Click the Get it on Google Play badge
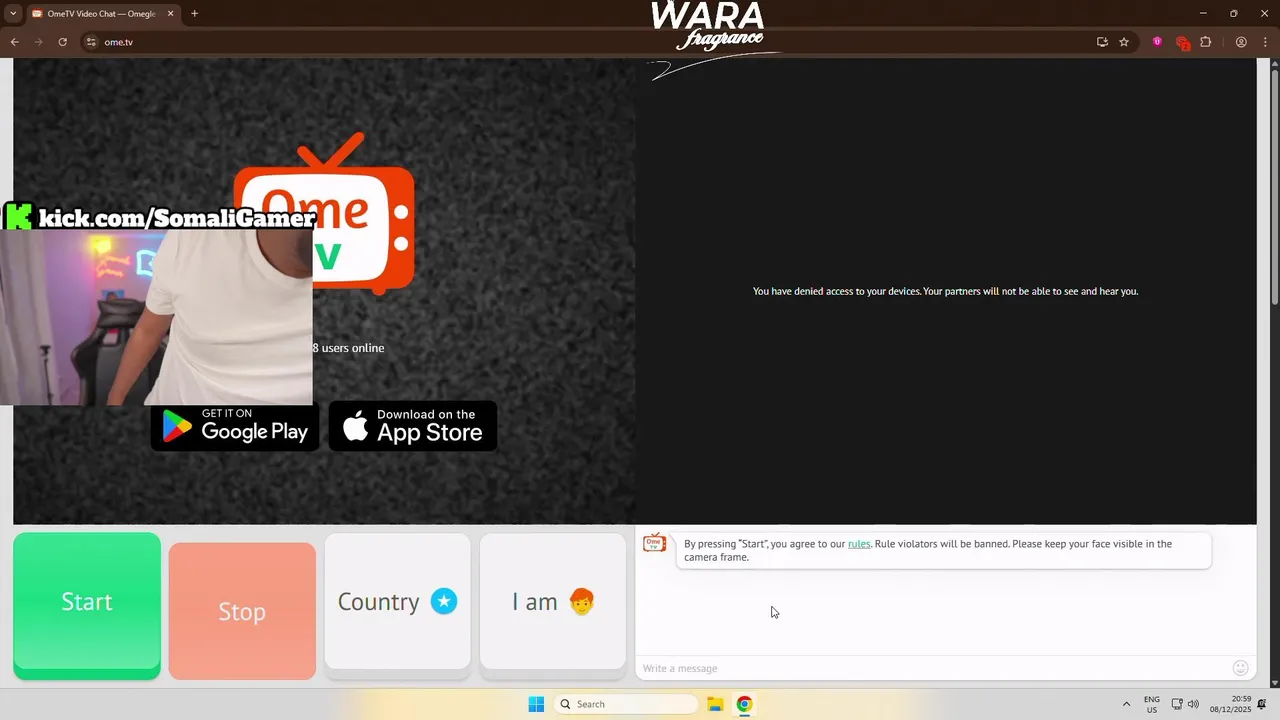The height and width of the screenshot is (720, 1280). [x=235, y=426]
